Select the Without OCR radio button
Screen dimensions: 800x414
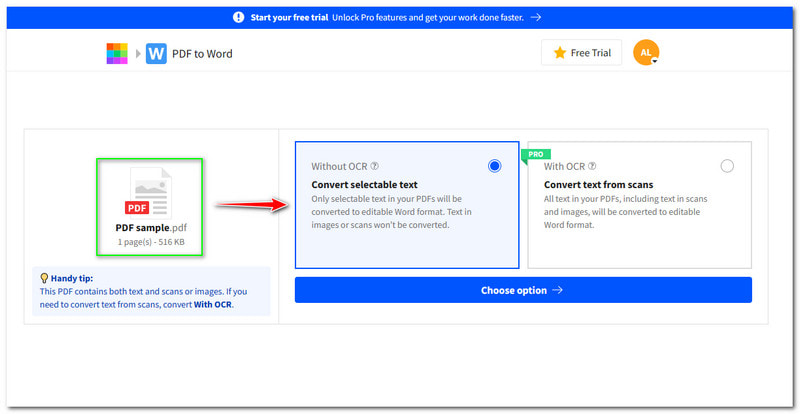494,166
